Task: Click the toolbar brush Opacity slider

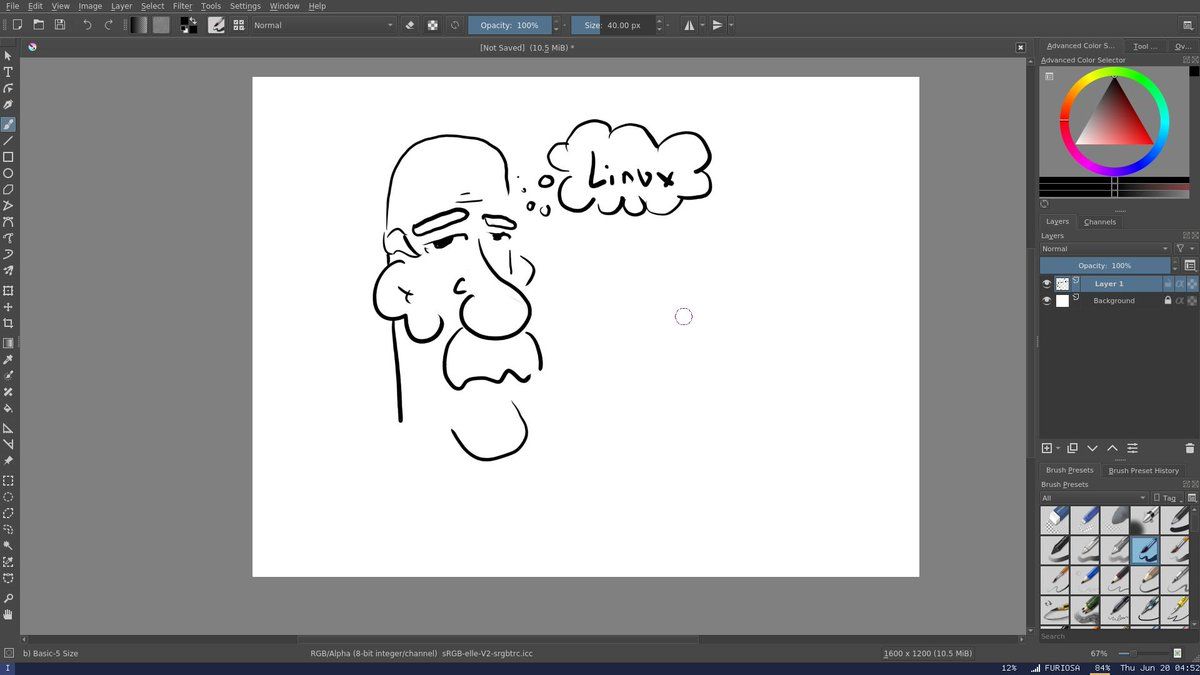Action: [x=509, y=25]
